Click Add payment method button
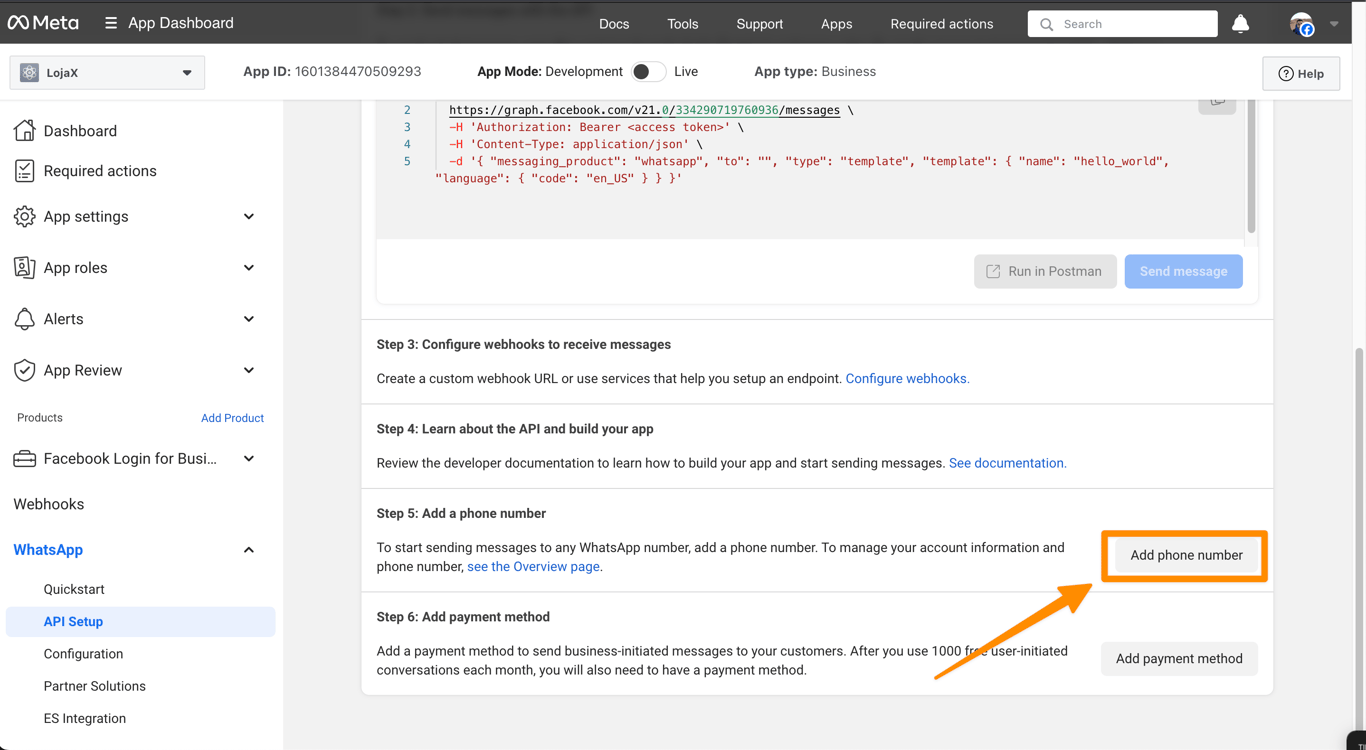This screenshot has width=1366, height=750. [1179, 659]
